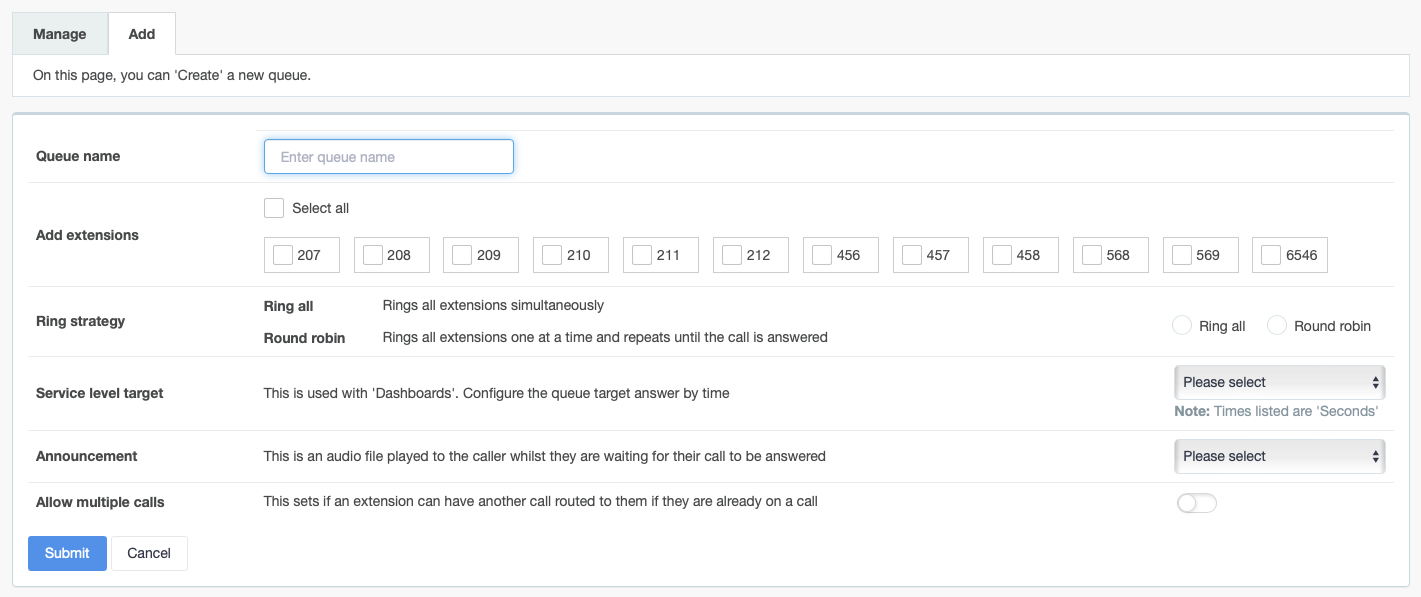Screen dimensions: 1421x597
Task: Check the extension 569 box
Action: pos(1182,255)
